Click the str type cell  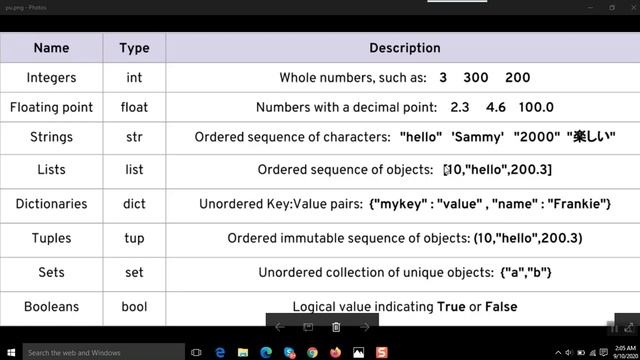[134, 137]
